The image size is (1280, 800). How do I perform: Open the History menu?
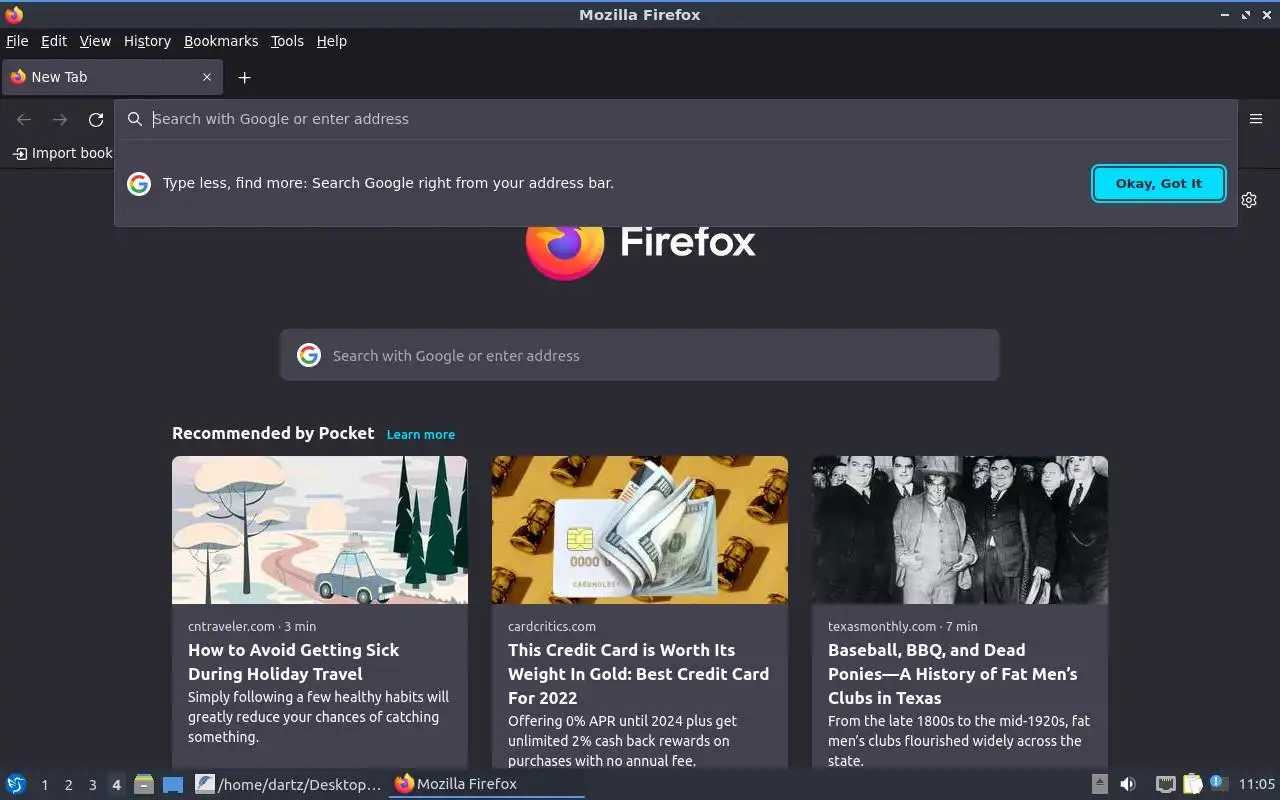(147, 41)
